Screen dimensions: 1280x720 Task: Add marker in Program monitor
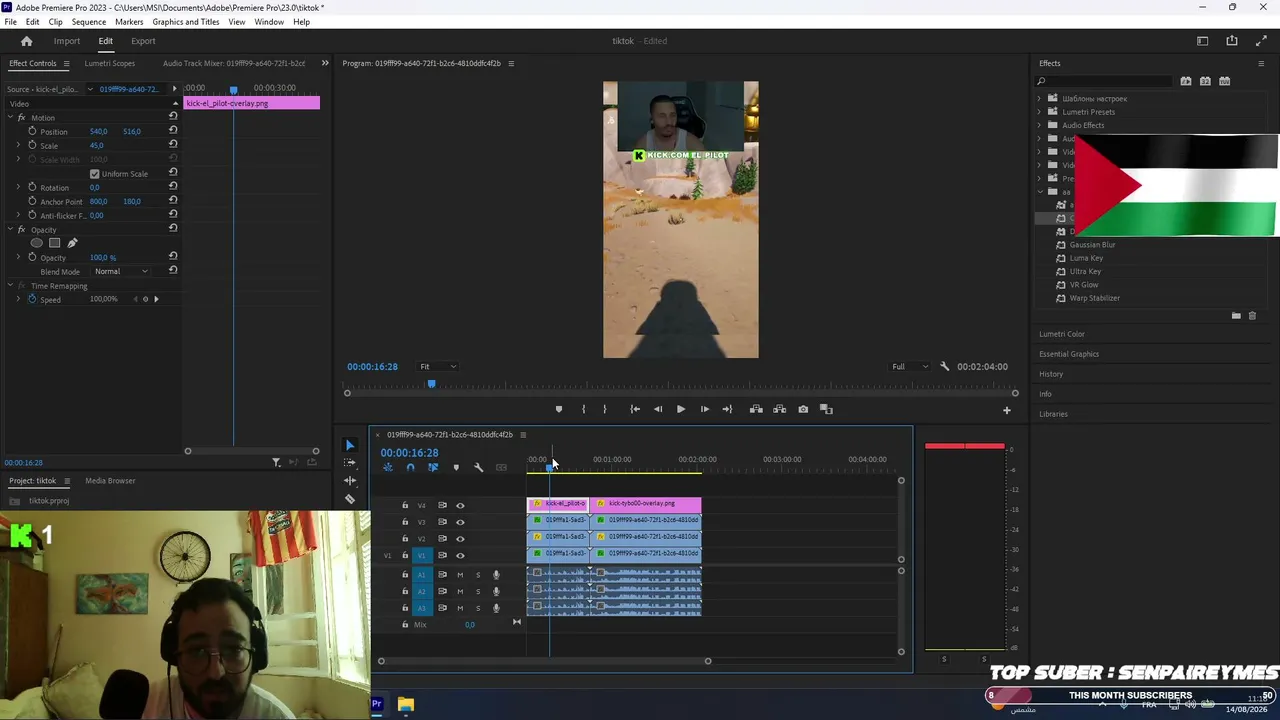click(559, 409)
